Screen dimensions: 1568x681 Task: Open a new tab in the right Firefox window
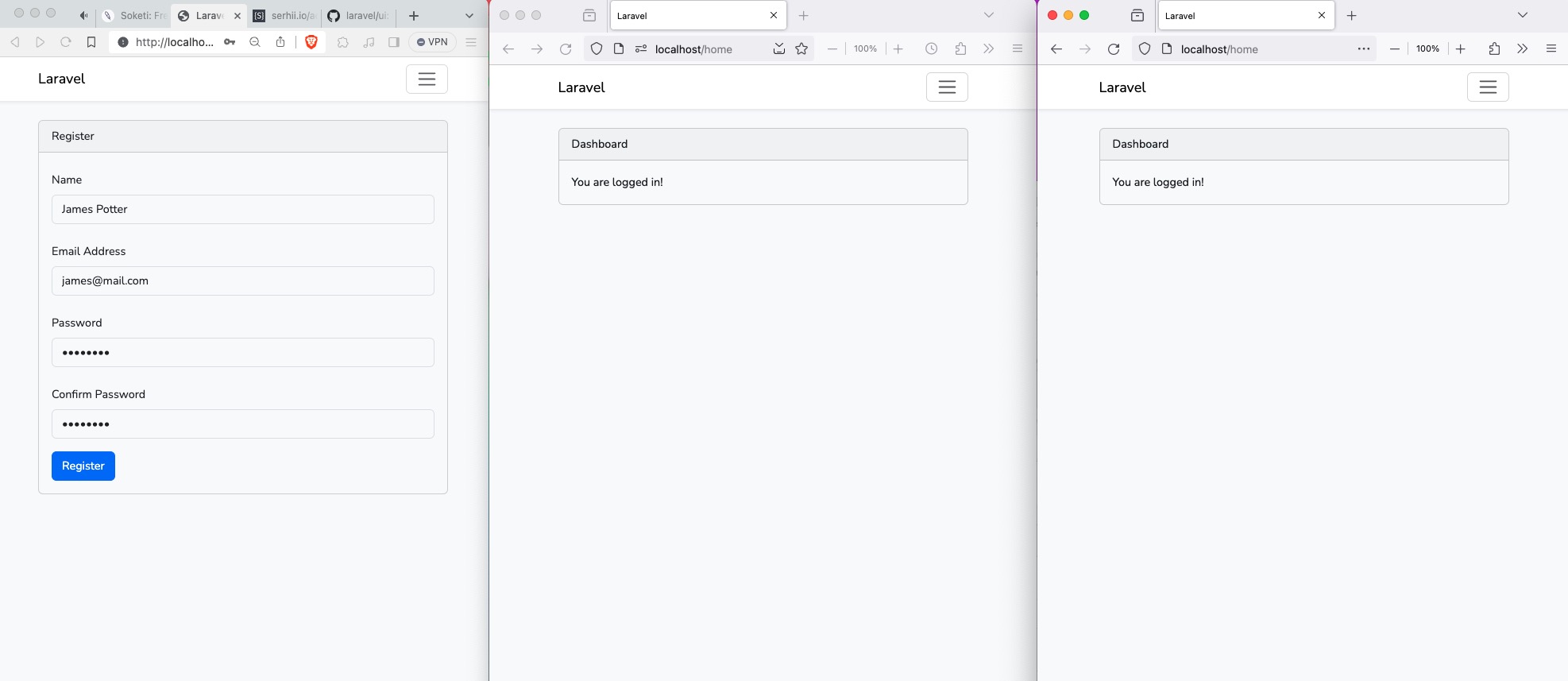[1351, 15]
